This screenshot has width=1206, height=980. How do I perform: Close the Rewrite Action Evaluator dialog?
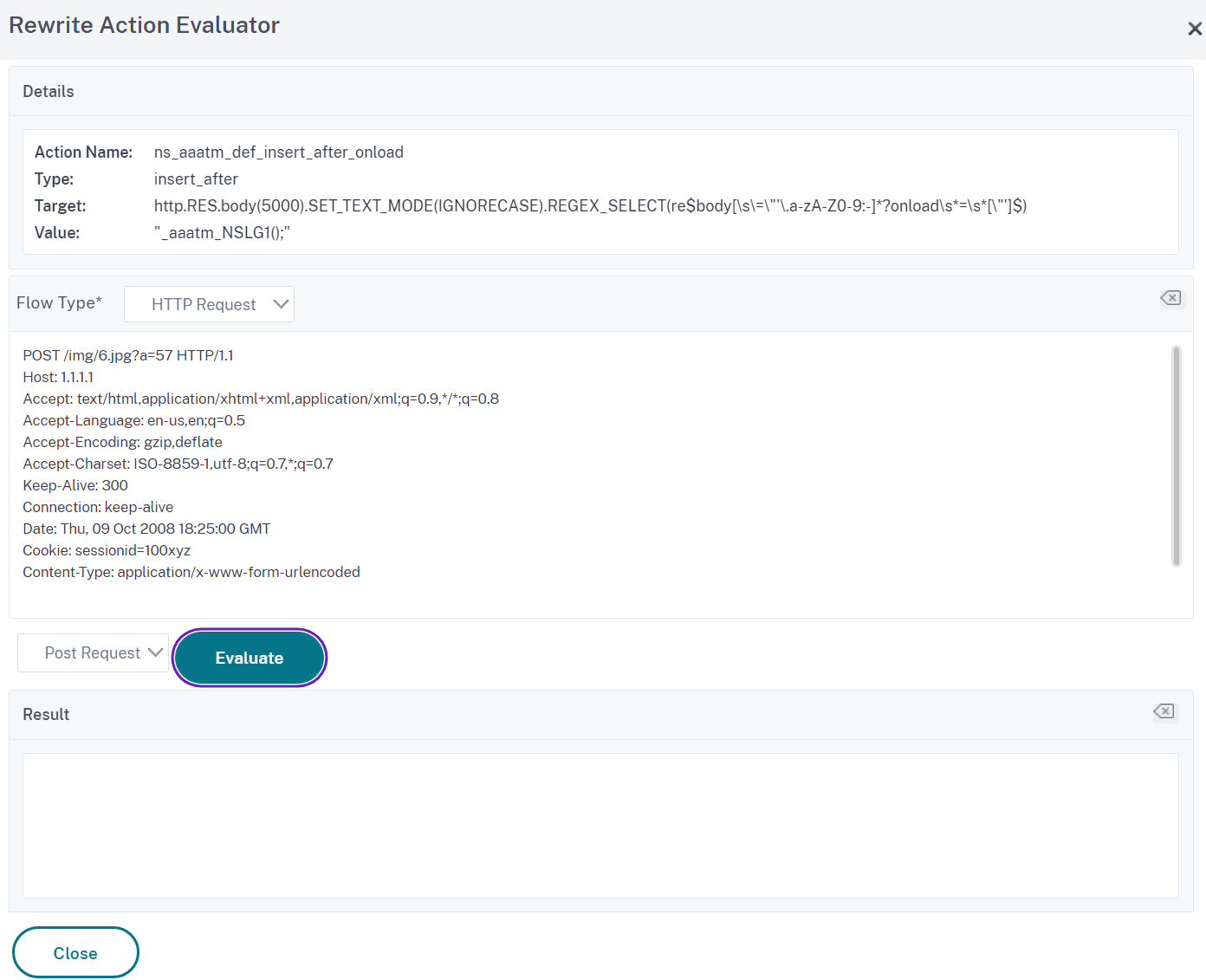[x=1194, y=29]
